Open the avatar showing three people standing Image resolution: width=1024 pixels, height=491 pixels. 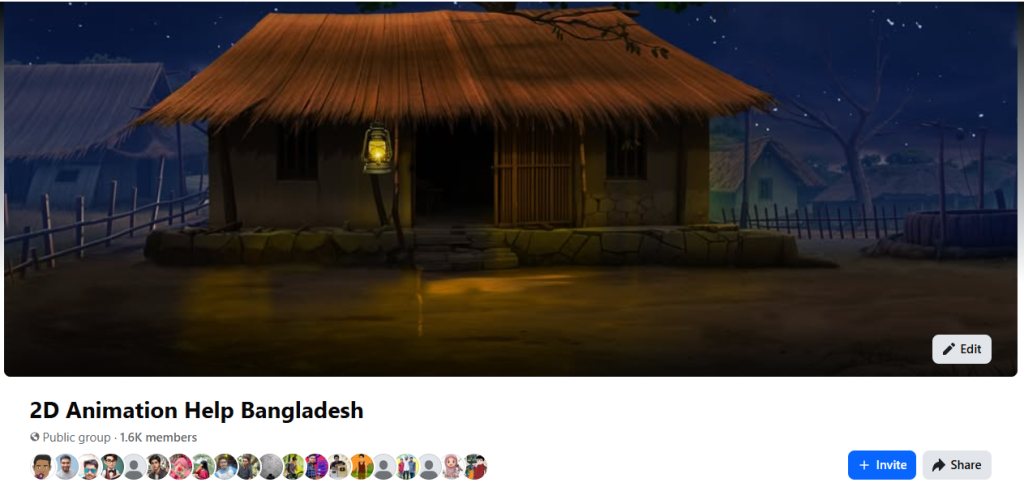pyautogui.click(x=407, y=466)
